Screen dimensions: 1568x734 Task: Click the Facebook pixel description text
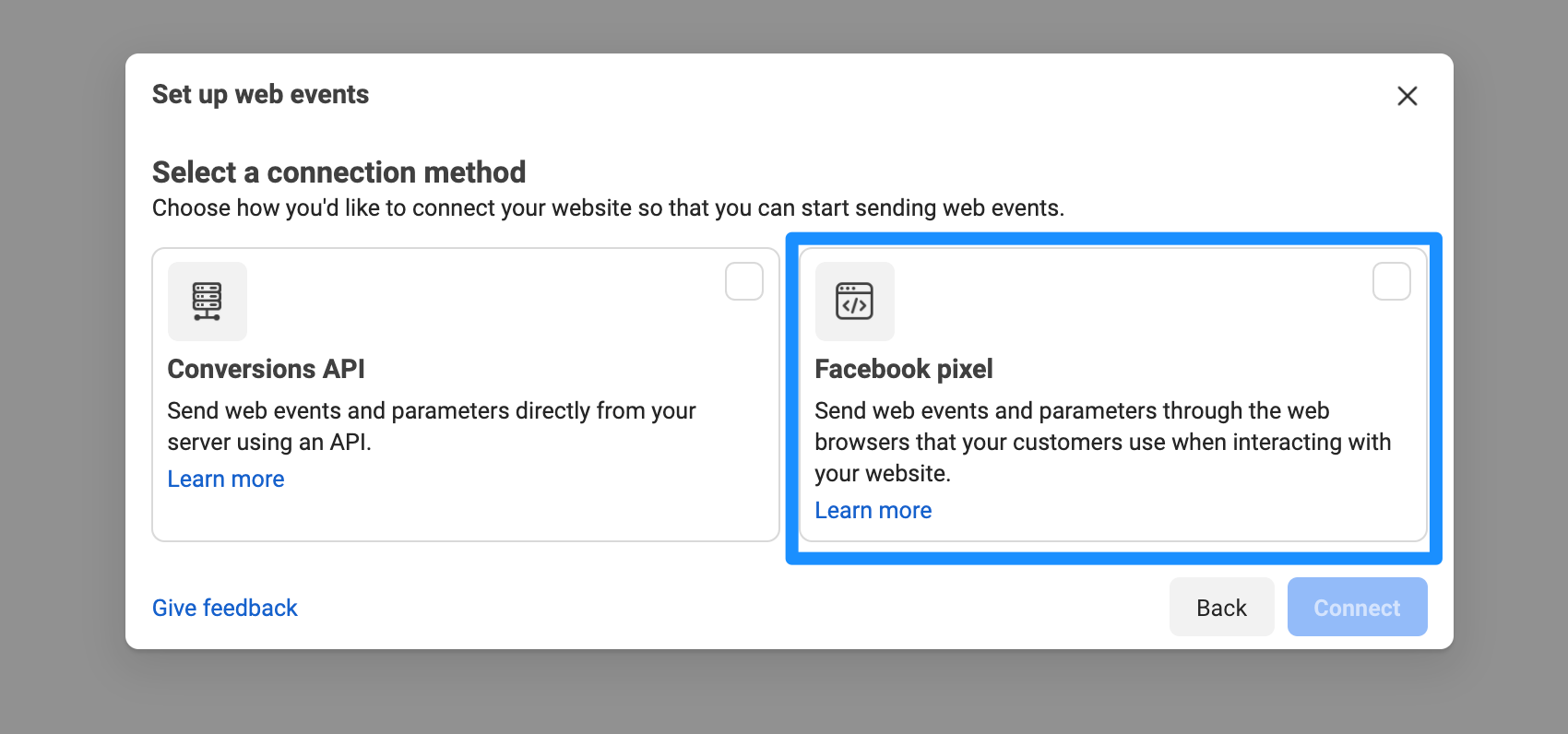click(1103, 442)
